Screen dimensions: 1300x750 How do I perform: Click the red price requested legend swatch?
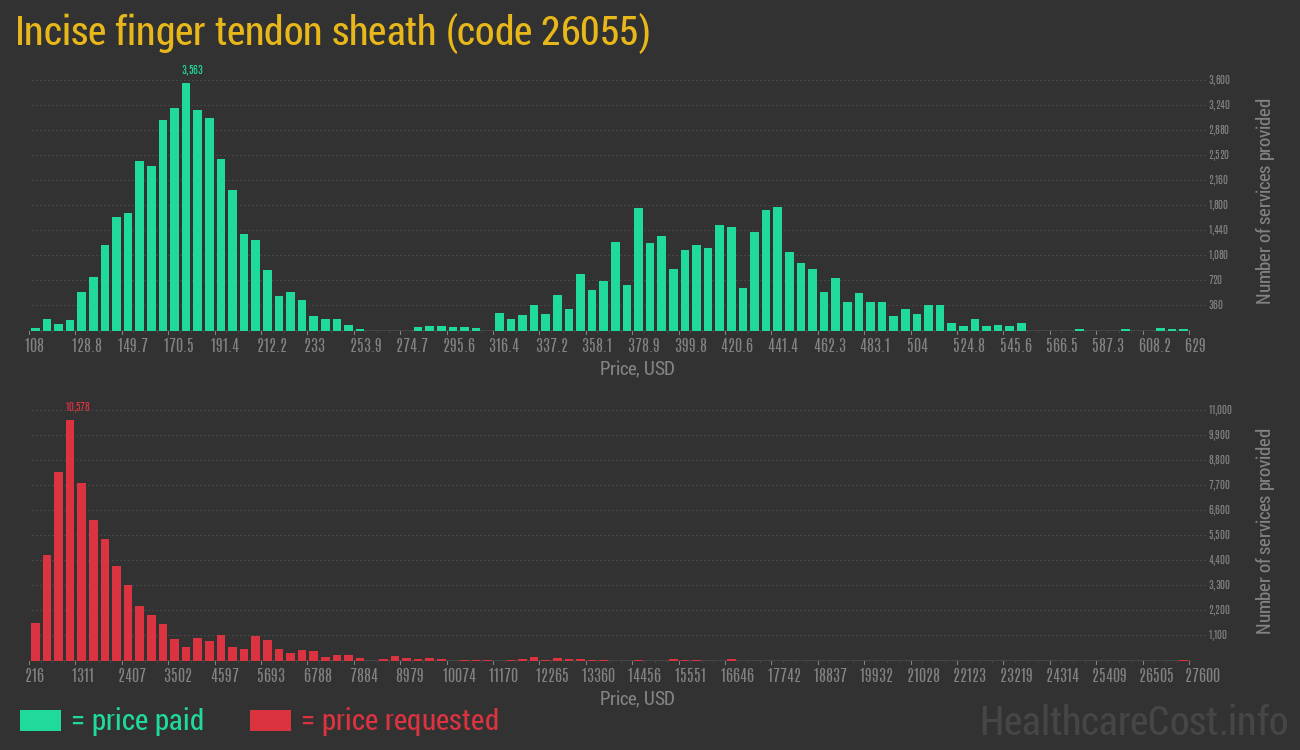tap(270, 720)
